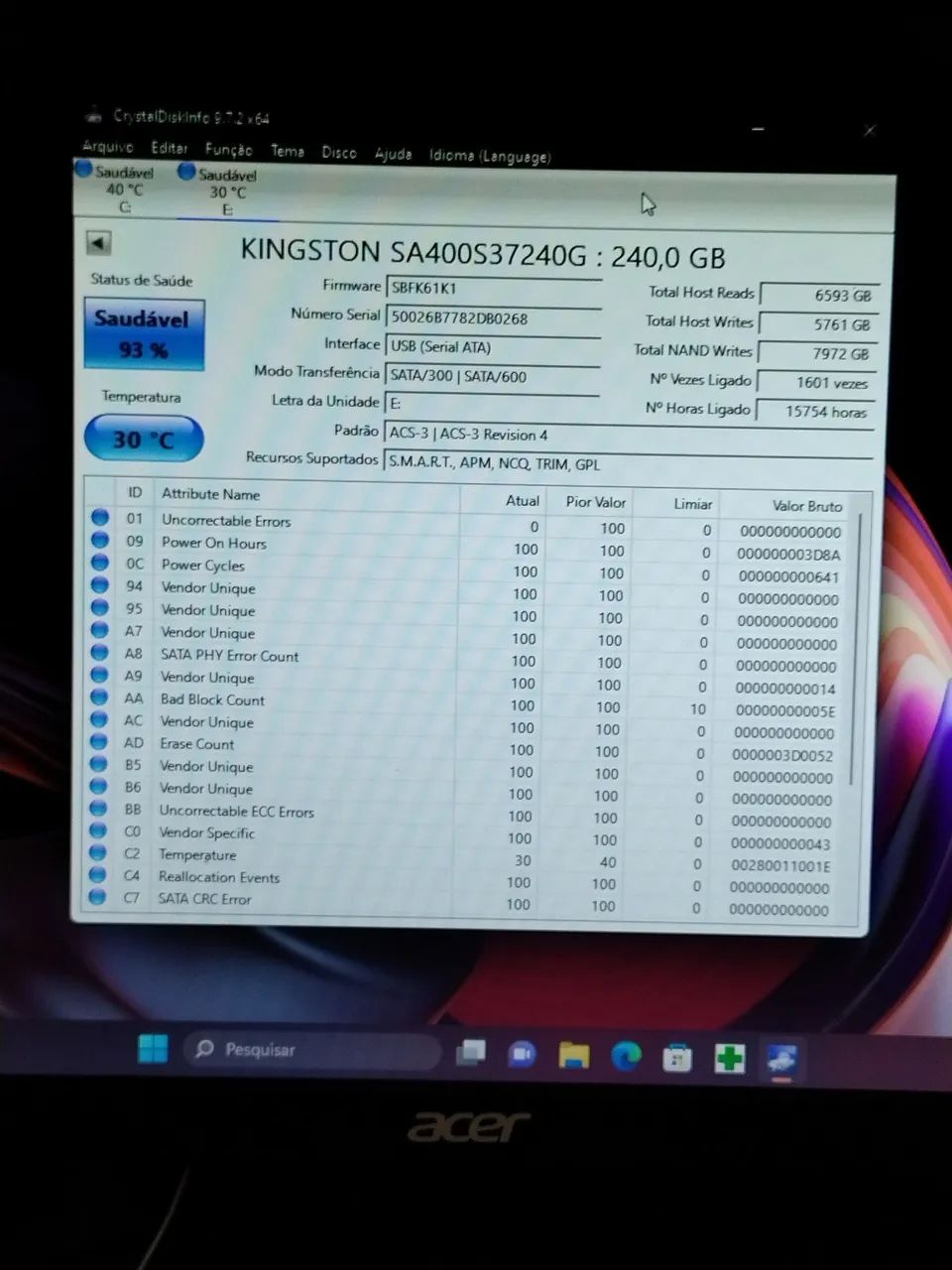The image size is (952, 1270).
Task: Click the status icon for SATA CRC Error
Action: pos(96,897)
